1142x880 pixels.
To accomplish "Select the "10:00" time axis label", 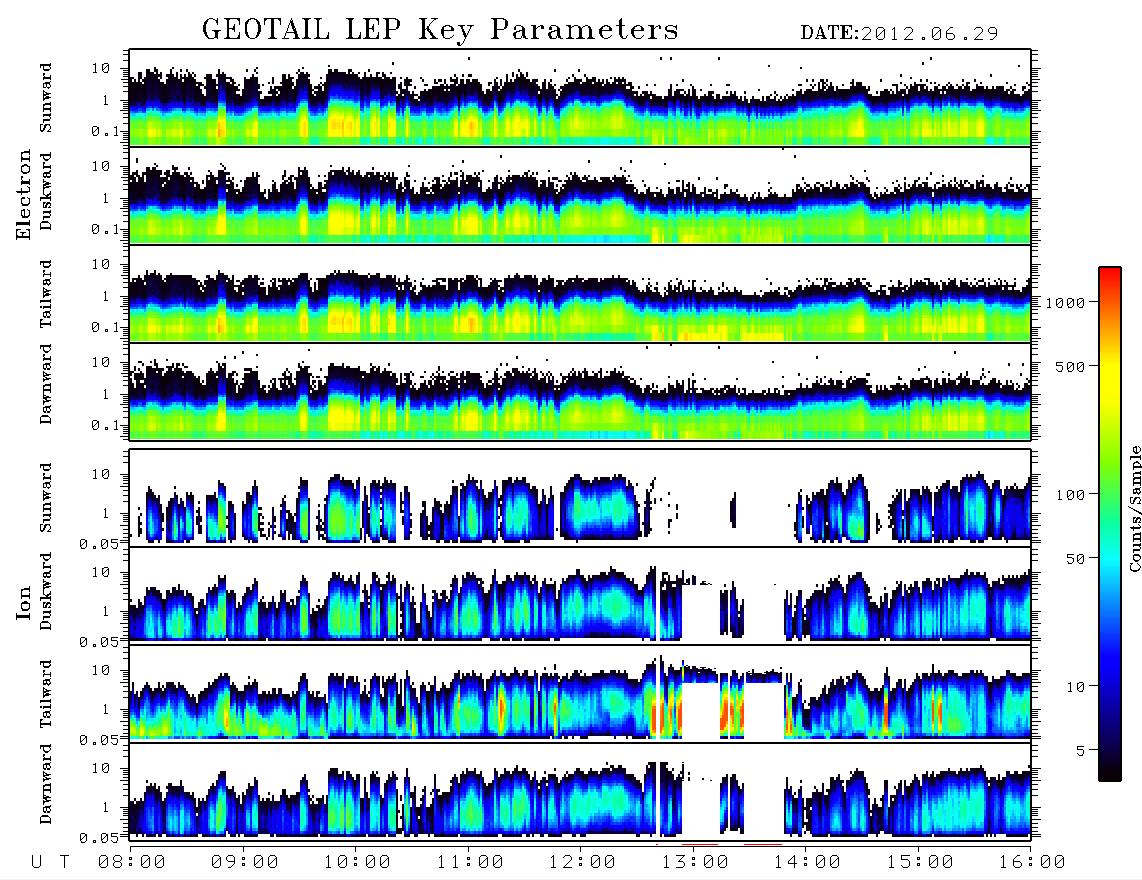I will (357, 862).
